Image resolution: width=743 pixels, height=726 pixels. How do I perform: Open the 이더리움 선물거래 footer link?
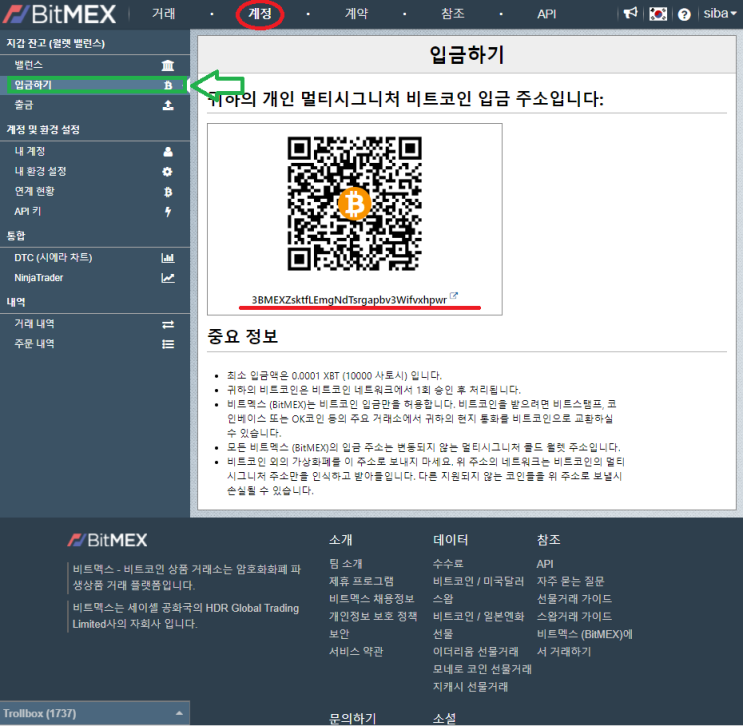pos(476,652)
